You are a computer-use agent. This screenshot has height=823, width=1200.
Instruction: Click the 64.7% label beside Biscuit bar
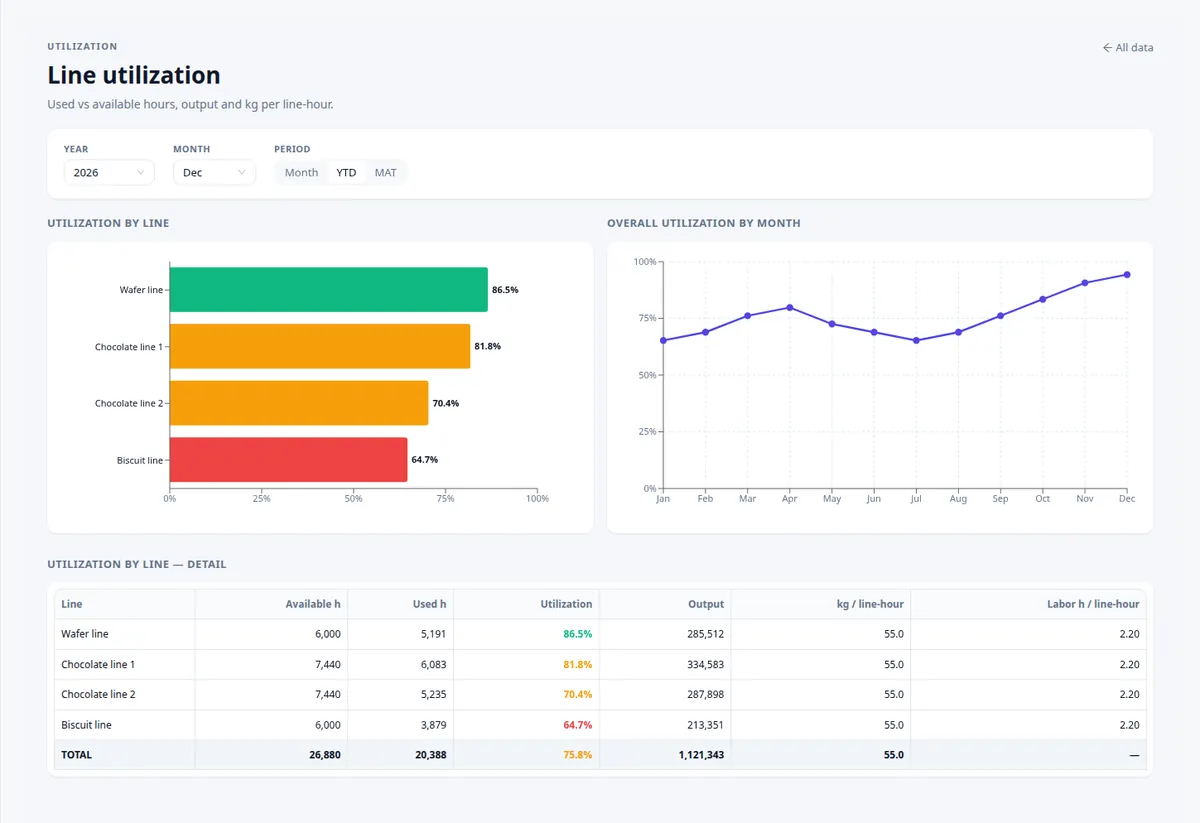[424, 460]
